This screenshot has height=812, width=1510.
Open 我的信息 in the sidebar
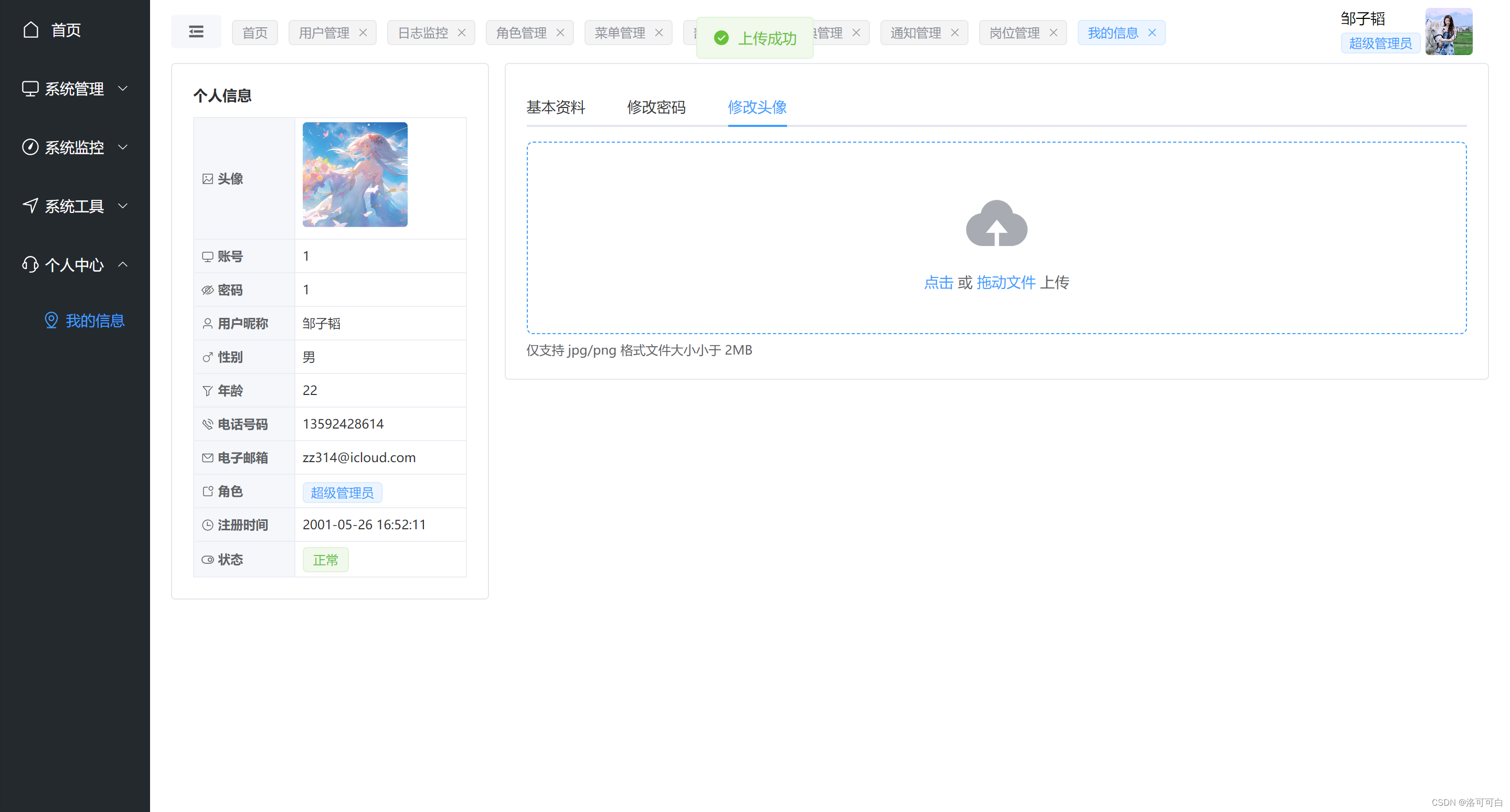(75, 320)
